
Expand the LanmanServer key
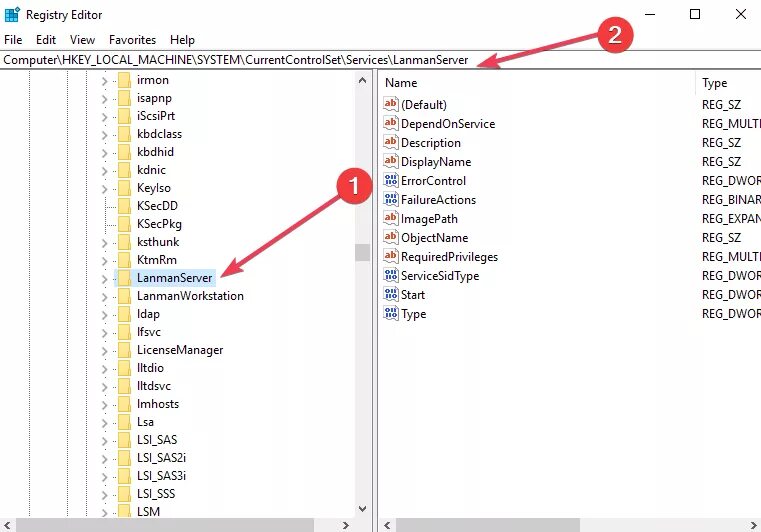pyautogui.click(x=104, y=279)
